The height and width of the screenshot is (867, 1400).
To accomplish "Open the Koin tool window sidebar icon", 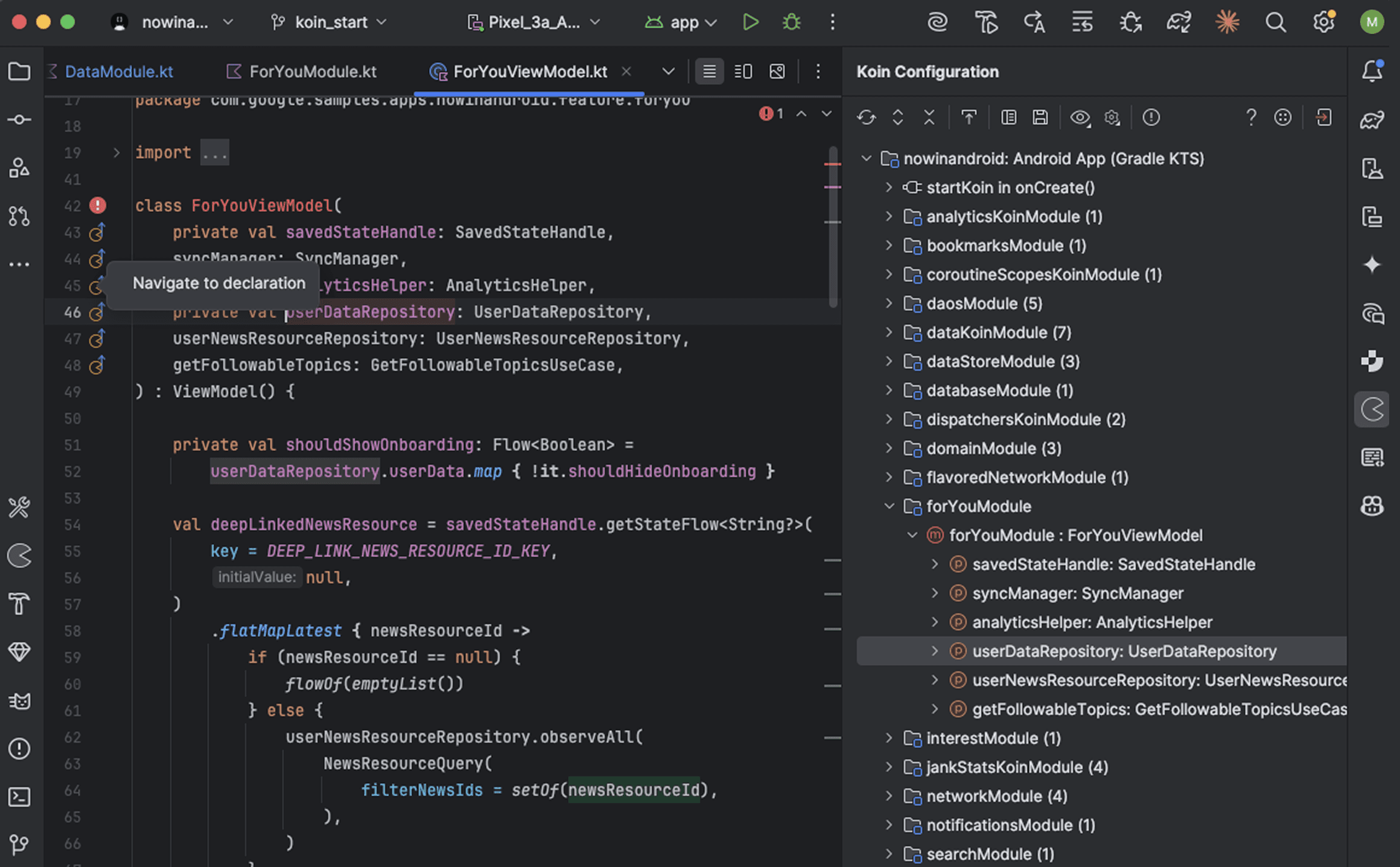I will pos(1372,409).
